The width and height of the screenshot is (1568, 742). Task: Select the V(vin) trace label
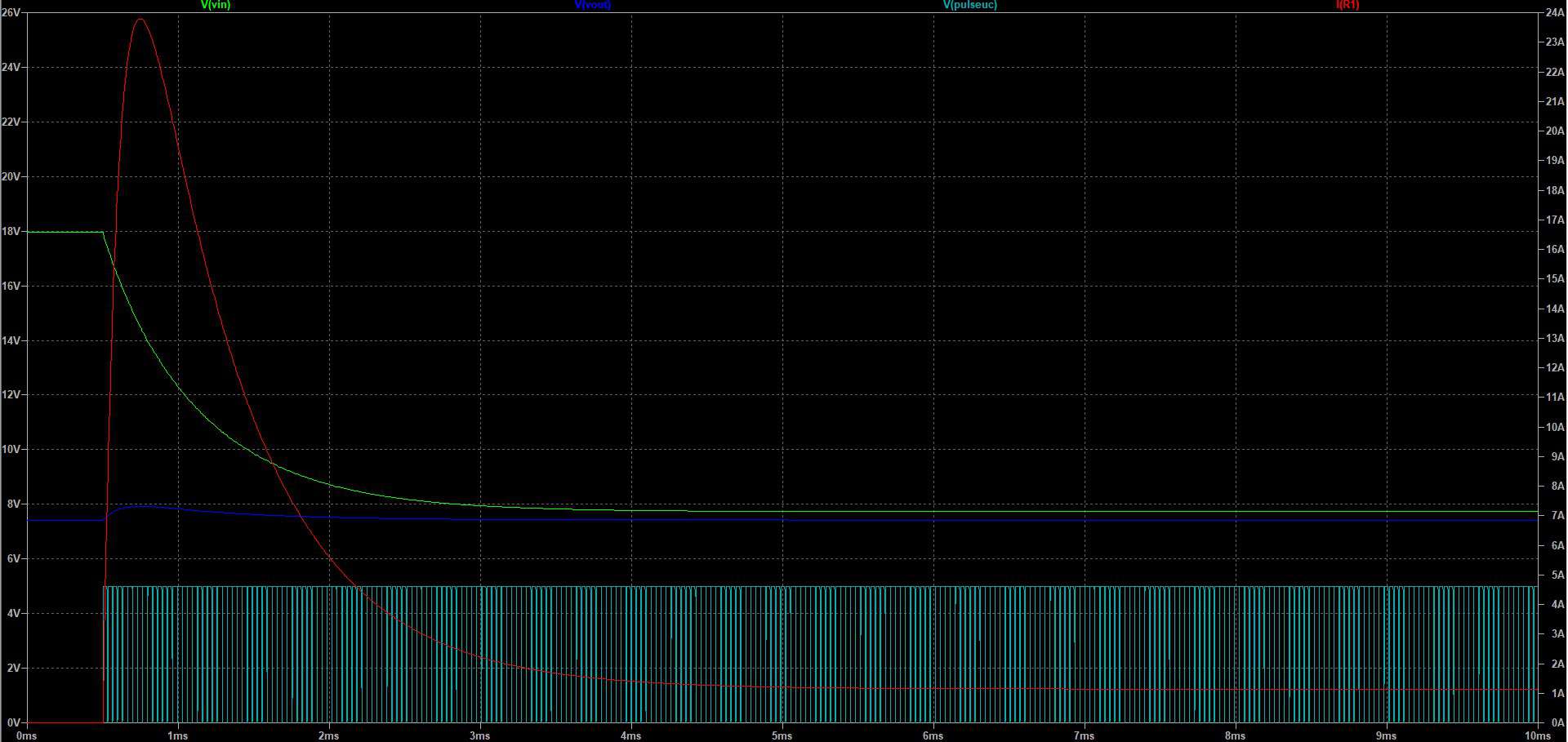(216, 5)
